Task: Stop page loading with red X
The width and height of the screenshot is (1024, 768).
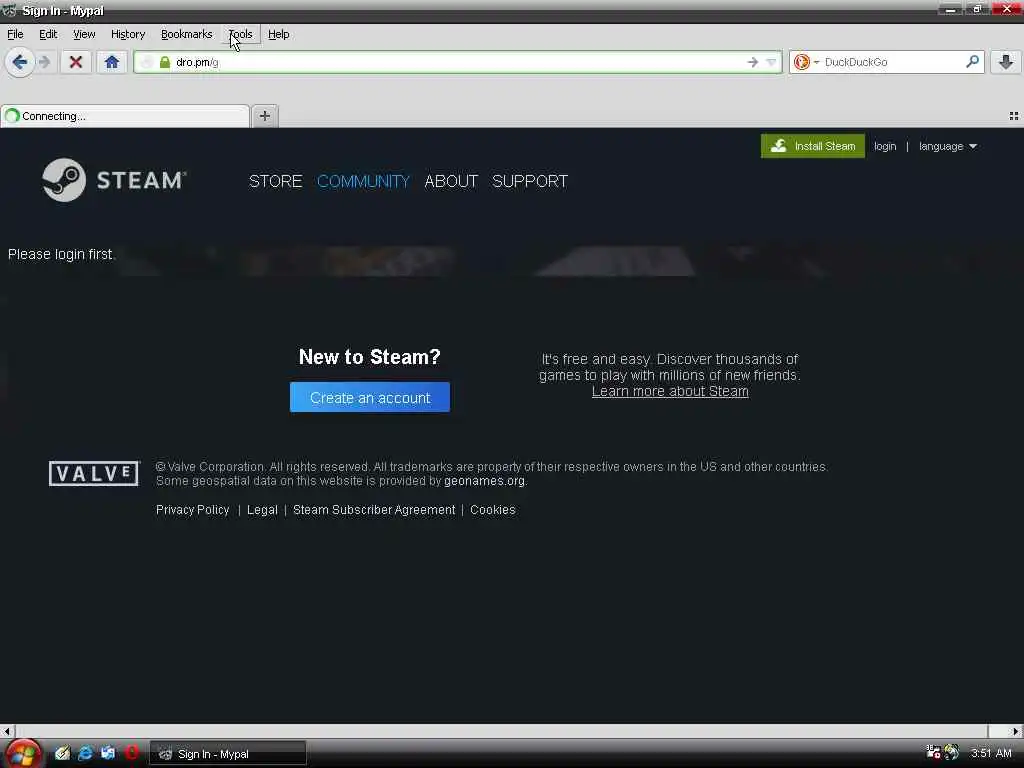Action: [x=76, y=62]
